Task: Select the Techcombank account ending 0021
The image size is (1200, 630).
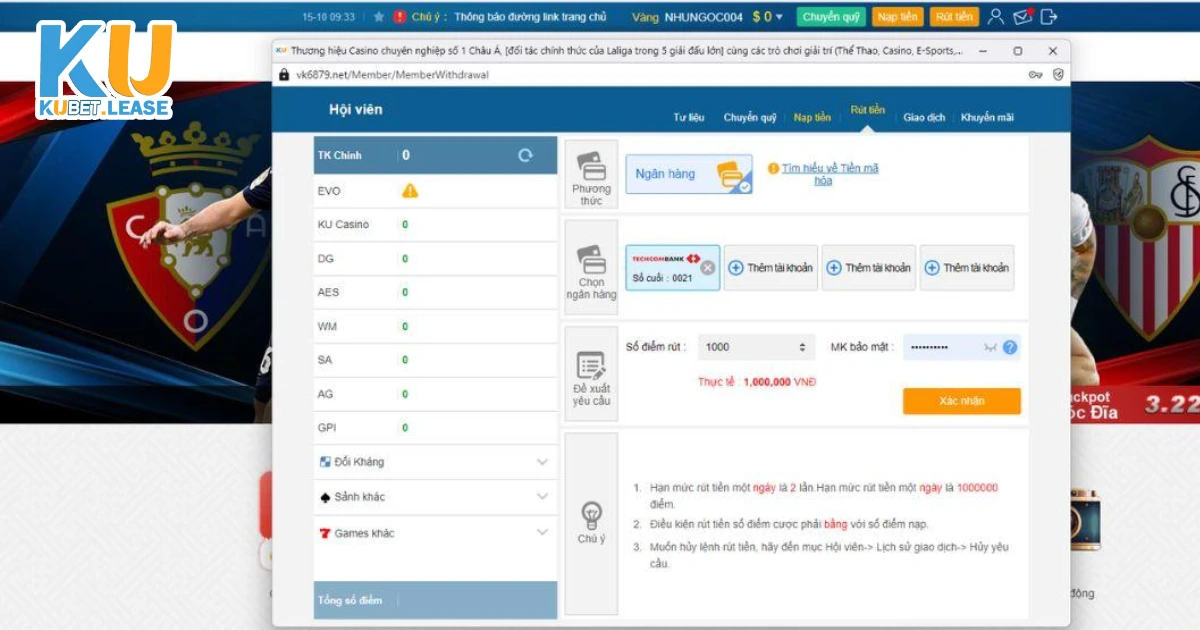Action: (672, 267)
